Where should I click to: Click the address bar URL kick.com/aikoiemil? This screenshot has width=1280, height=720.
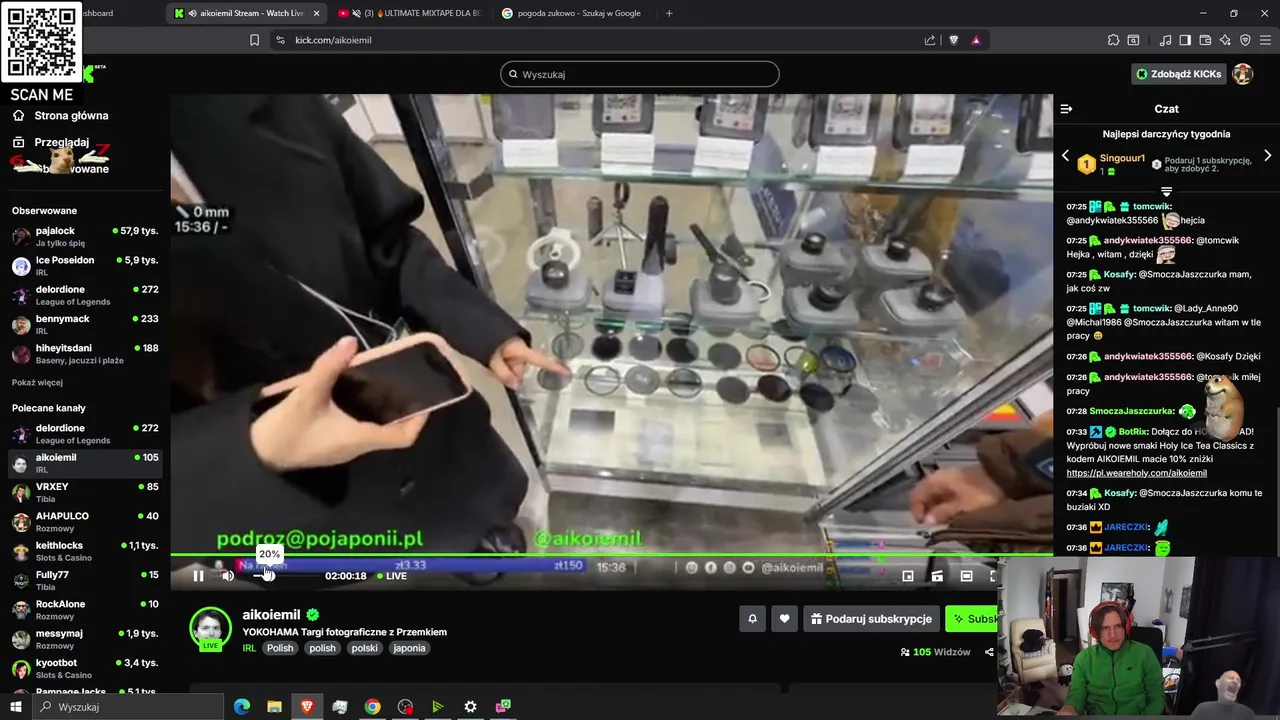(333, 40)
